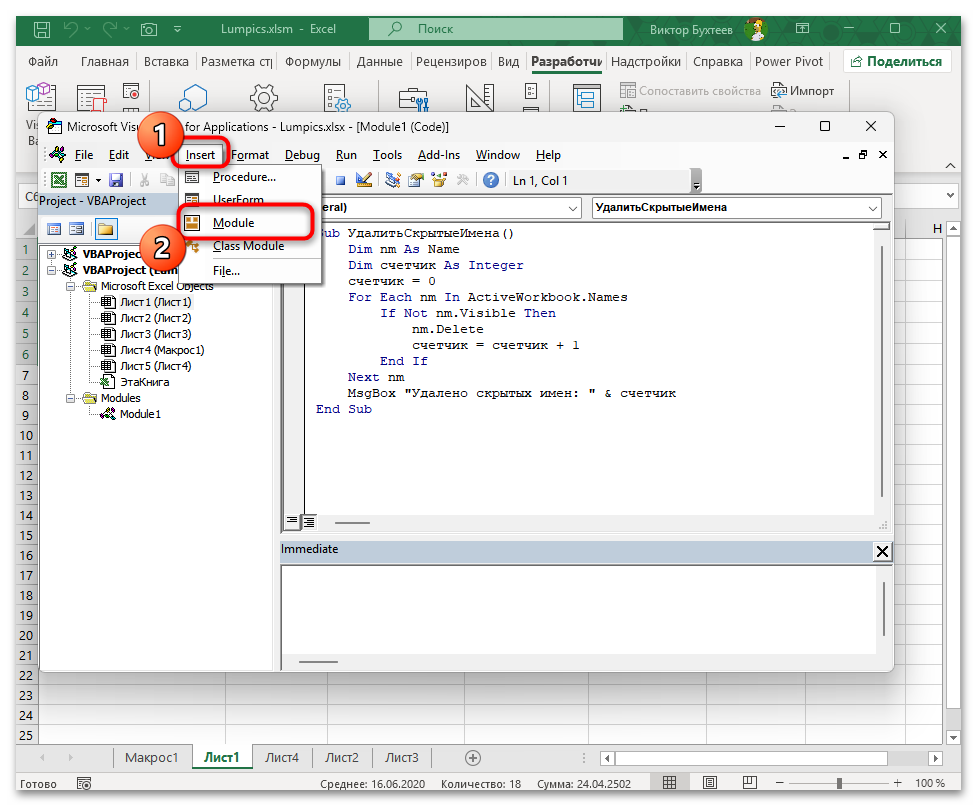Click the Reset (stop) toolbar button
This screenshot has width=977, height=806.
pos(340,180)
